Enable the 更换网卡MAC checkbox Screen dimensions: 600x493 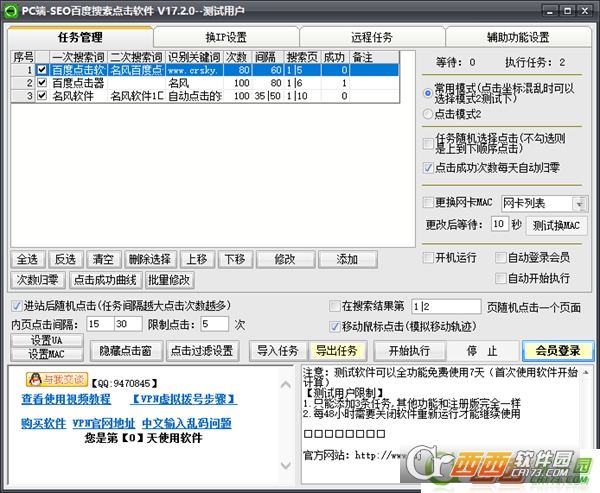(x=428, y=202)
